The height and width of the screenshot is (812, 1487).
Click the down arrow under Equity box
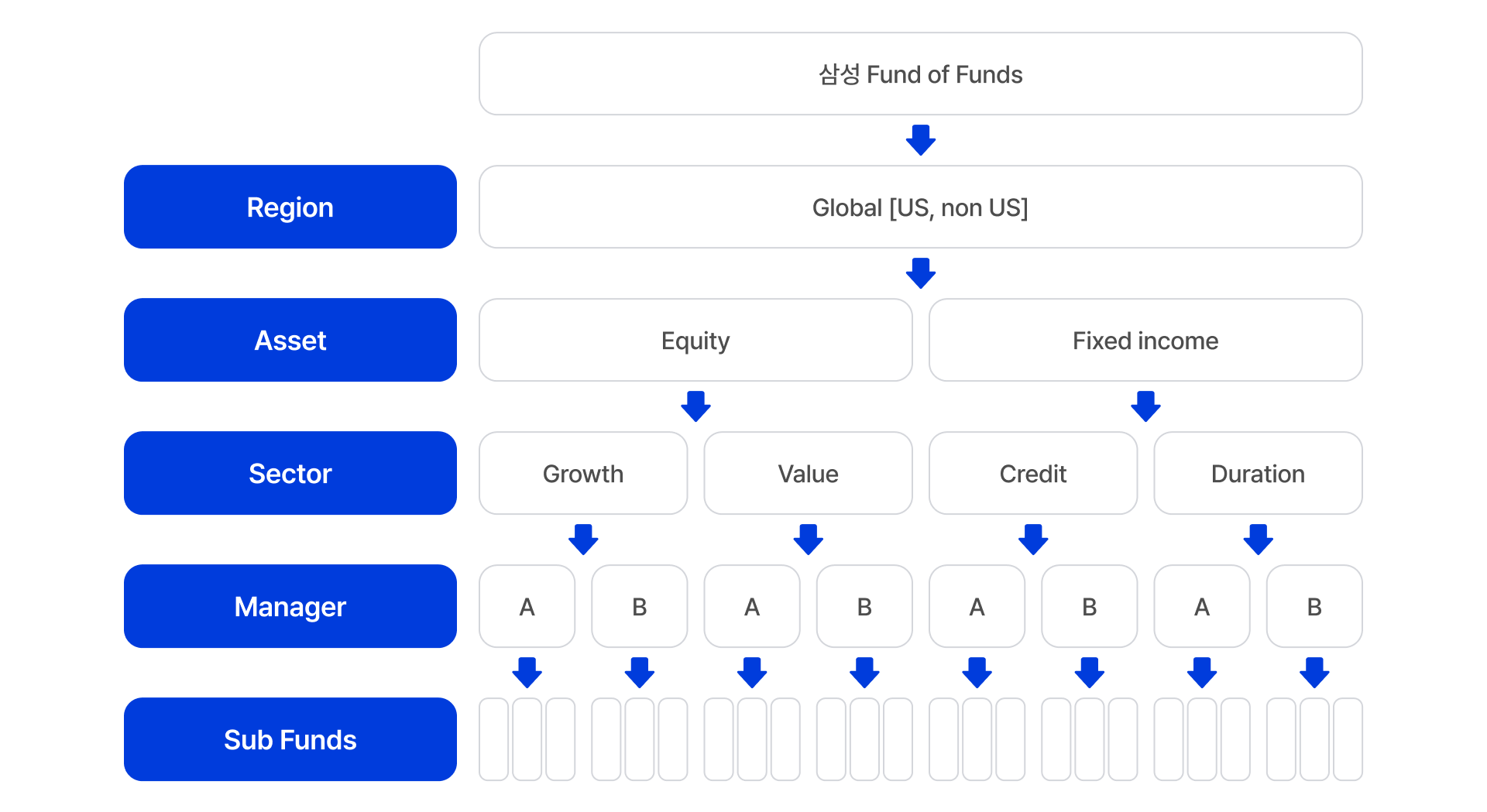(695, 406)
